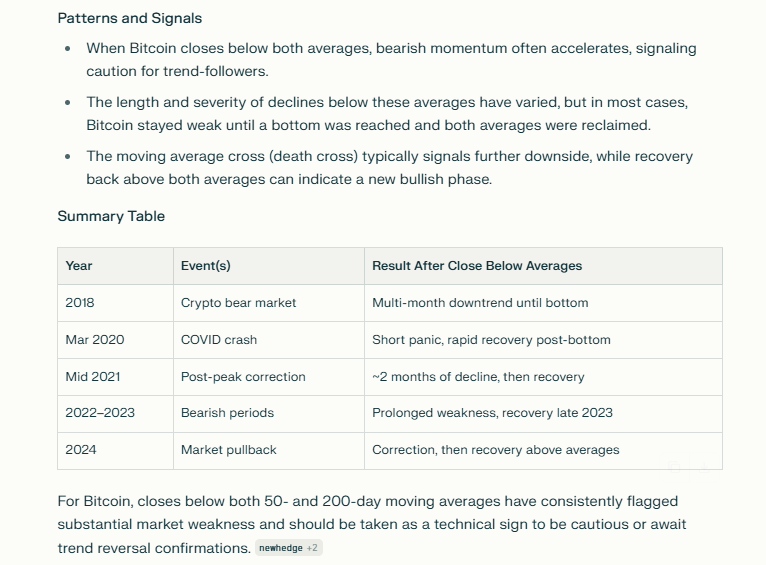766x565 pixels.
Task: Select the 2024 year cell
Action: (81, 450)
